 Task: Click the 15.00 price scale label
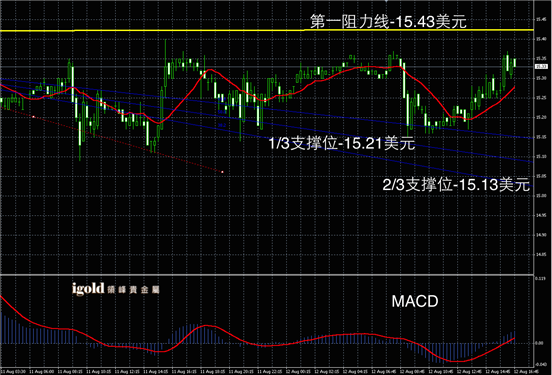coord(541,195)
